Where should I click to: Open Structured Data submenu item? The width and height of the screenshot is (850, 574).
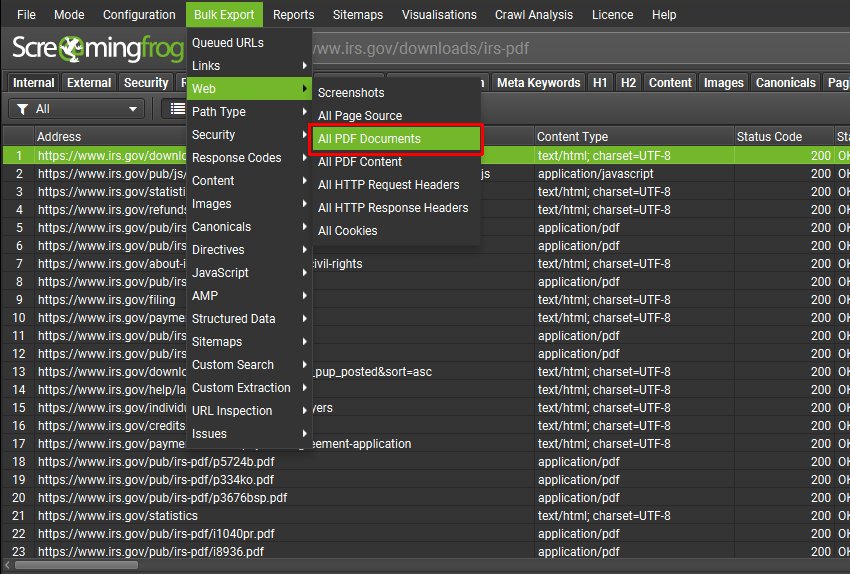[x=249, y=319]
